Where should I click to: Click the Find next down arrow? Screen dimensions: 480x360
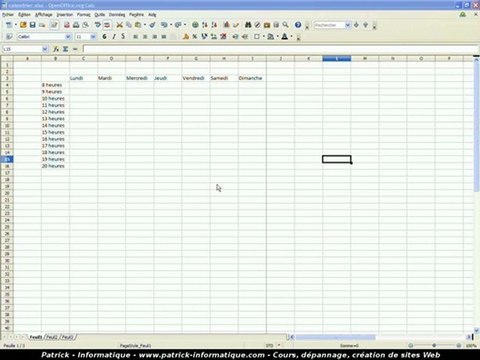(x=356, y=25)
